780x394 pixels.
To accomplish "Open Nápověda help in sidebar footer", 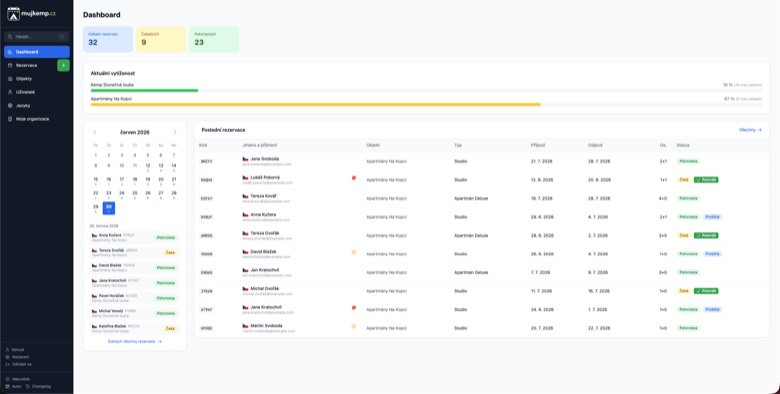I will pyautogui.click(x=17, y=379).
